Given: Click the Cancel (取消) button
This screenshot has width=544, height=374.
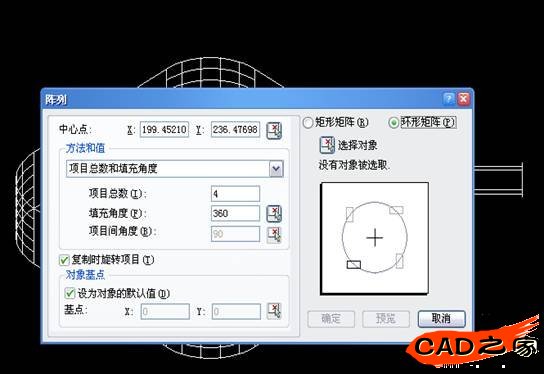Looking at the screenshot, I should pyautogui.click(x=441, y=319).
